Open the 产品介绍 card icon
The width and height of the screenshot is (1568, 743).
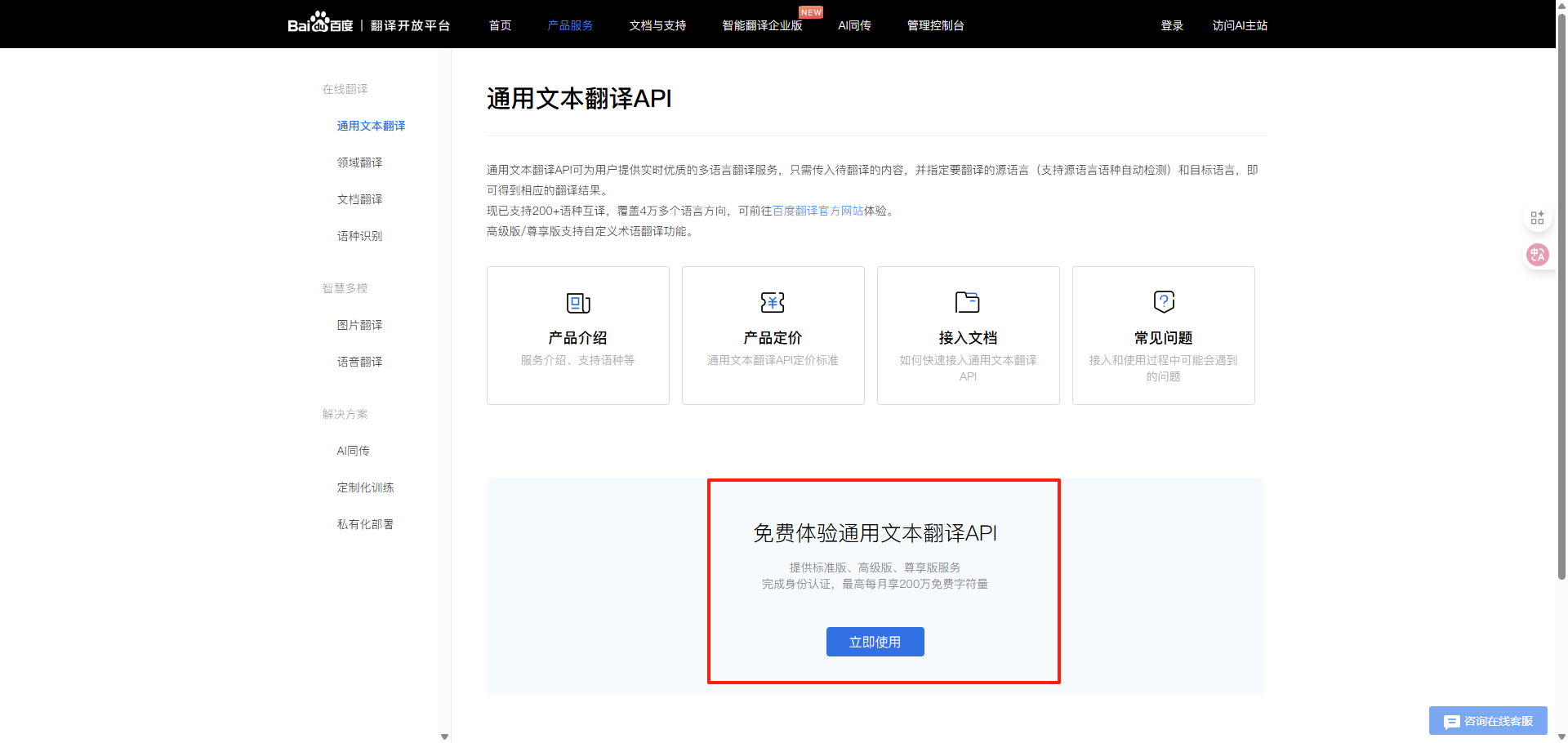click(578, 303)
